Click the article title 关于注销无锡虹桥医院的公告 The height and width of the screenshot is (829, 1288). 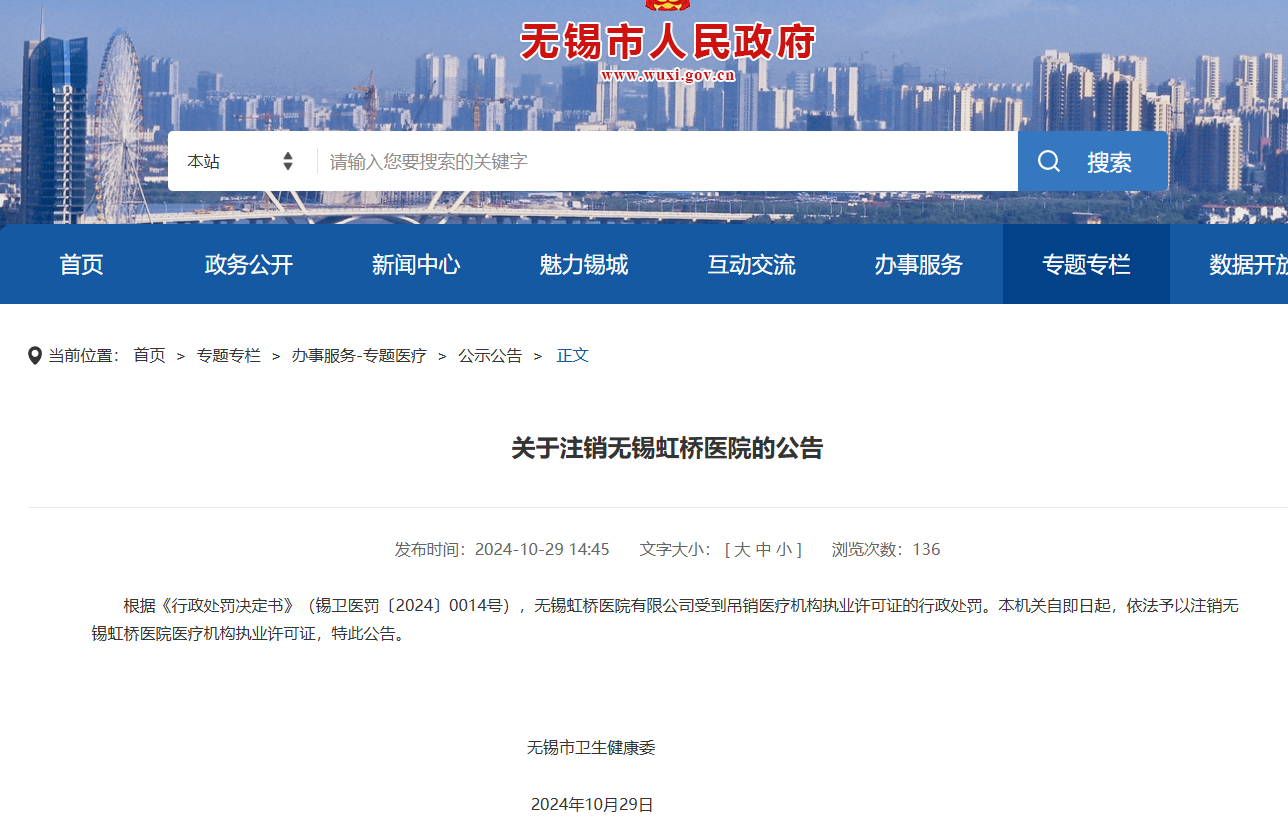point(667,448)
